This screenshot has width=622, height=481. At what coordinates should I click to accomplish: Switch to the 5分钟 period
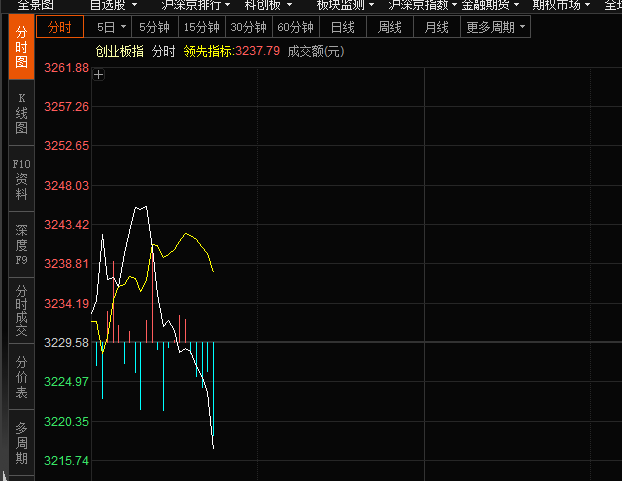(154, 28)
